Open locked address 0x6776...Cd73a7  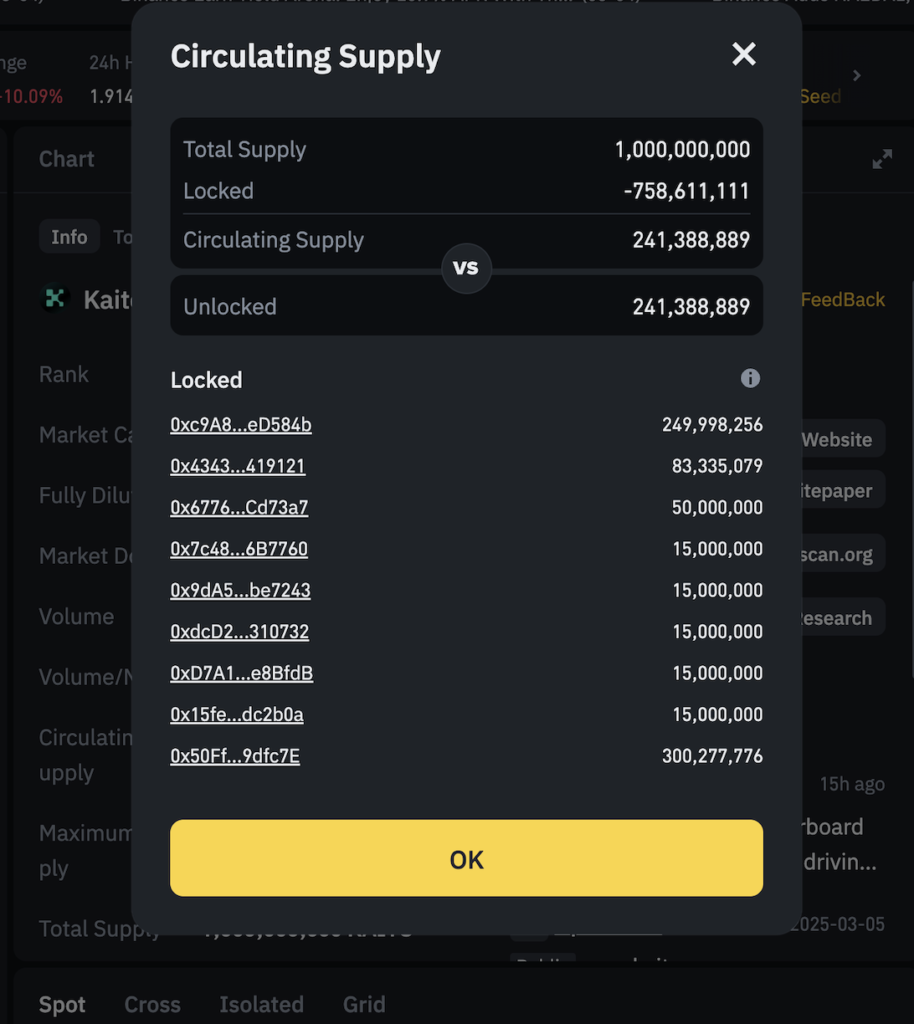pyautogui.click(x=239, y=508)
